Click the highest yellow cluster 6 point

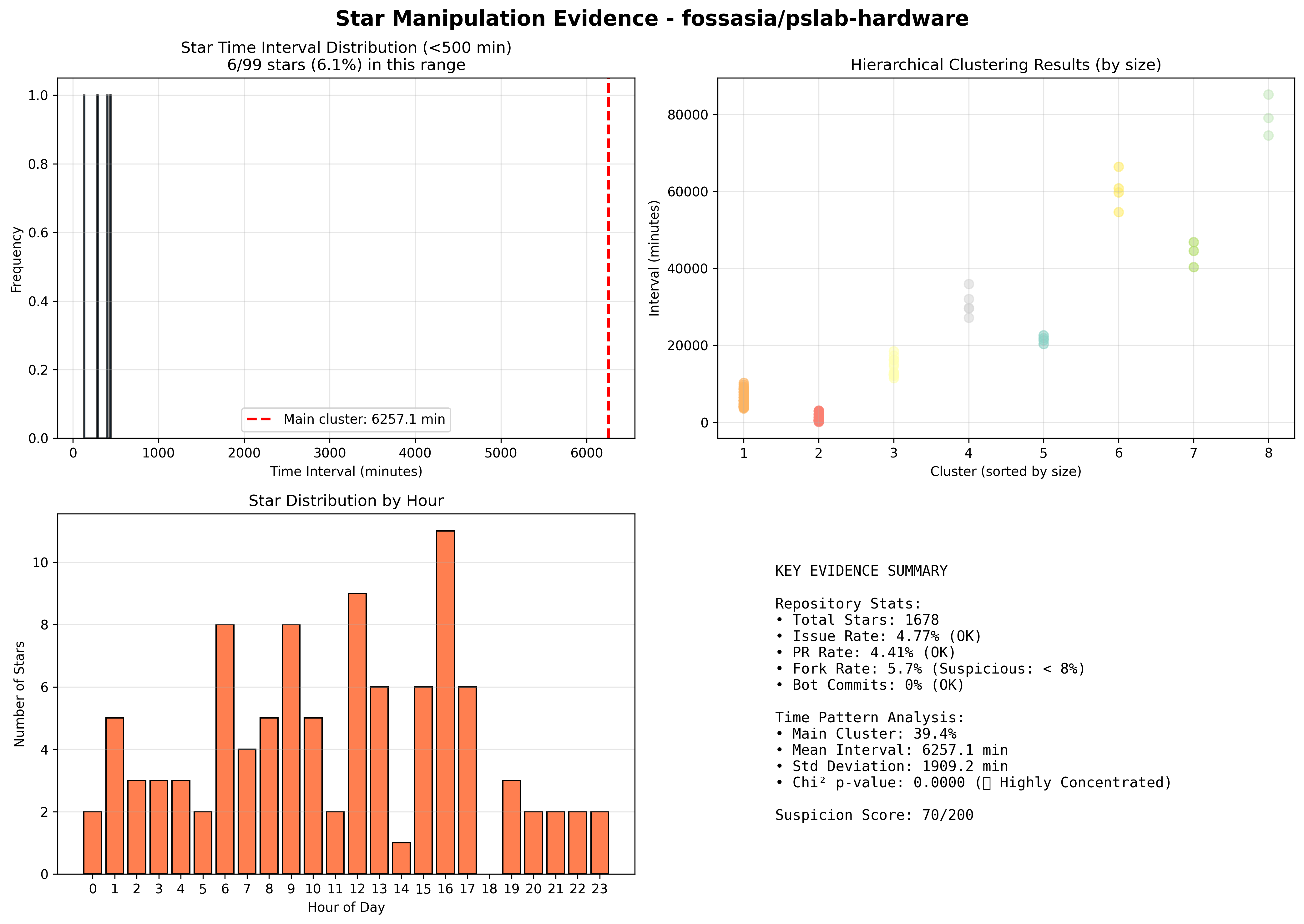coord(1119,167)
